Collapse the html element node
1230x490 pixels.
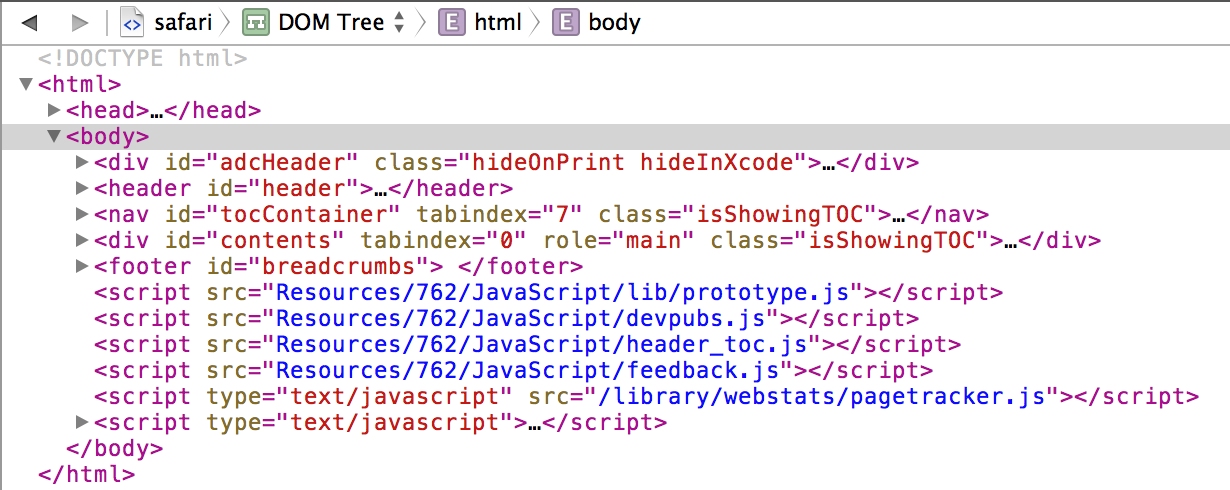pyautogui.click(x=26, y=85)
